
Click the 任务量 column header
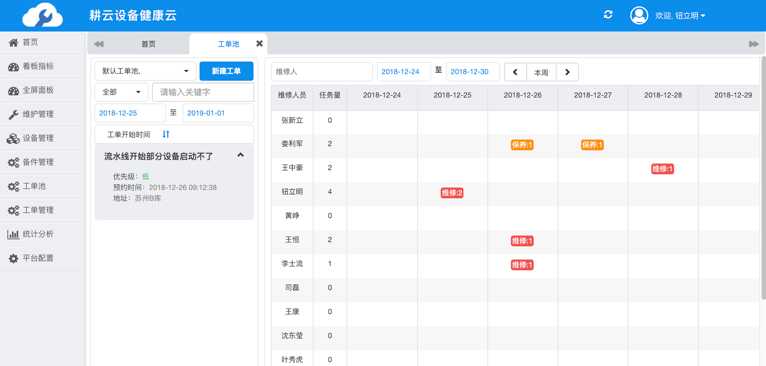[x=330, y=95]
